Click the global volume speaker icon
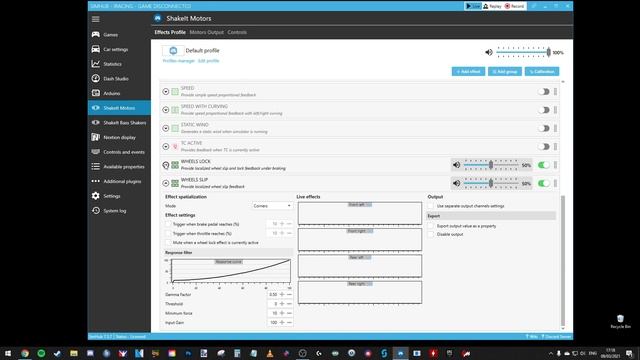Image resolution: width=640 pixels, height=360 pixels. (x=489, y=52)
